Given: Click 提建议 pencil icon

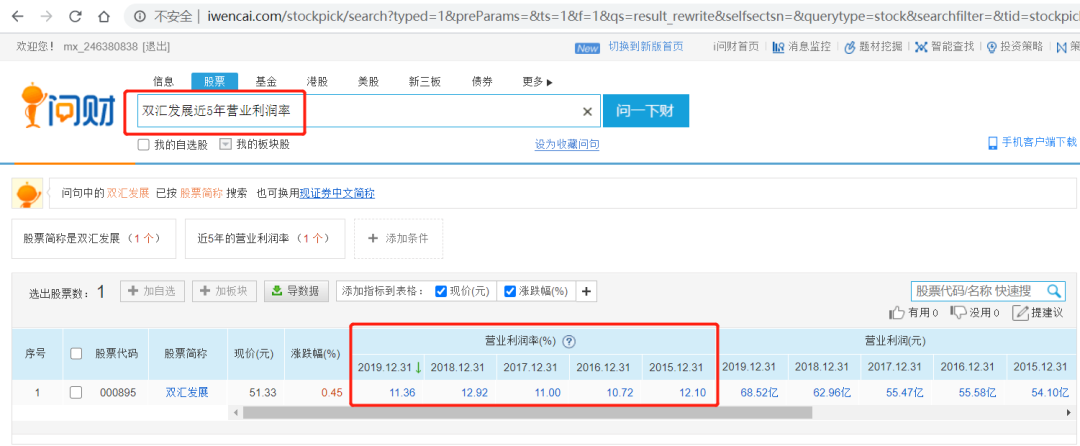Looking at the screenshot, I should 1020,312.
